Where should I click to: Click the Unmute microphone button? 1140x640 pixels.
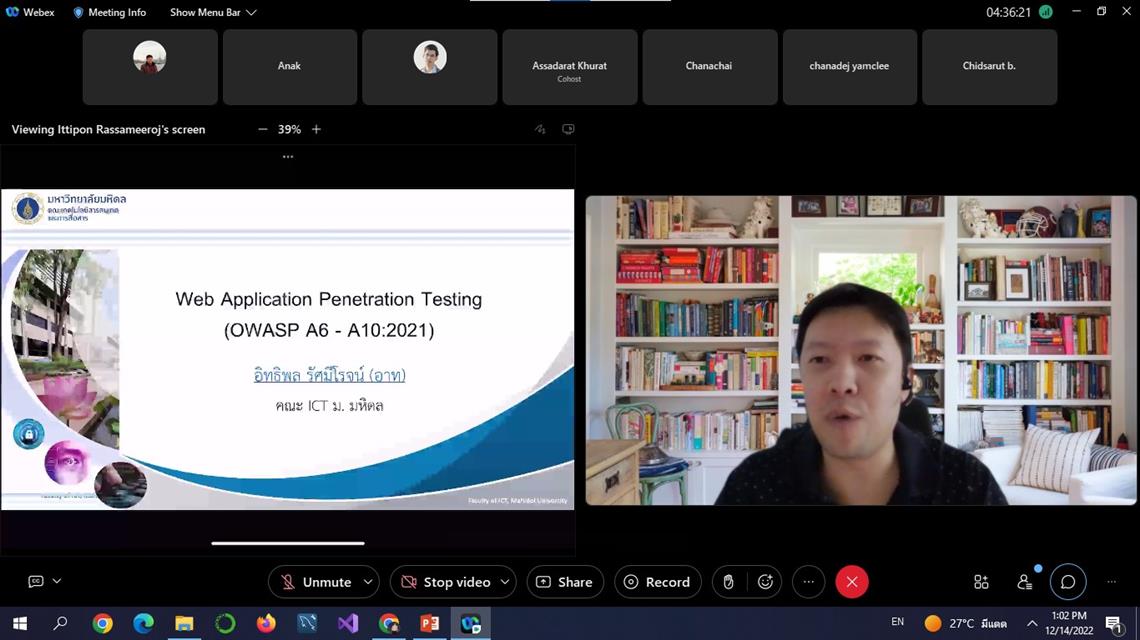point(315,582)
